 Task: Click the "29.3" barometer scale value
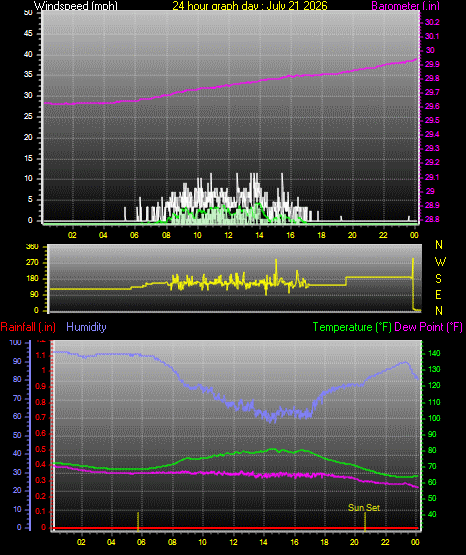(432, 148)
